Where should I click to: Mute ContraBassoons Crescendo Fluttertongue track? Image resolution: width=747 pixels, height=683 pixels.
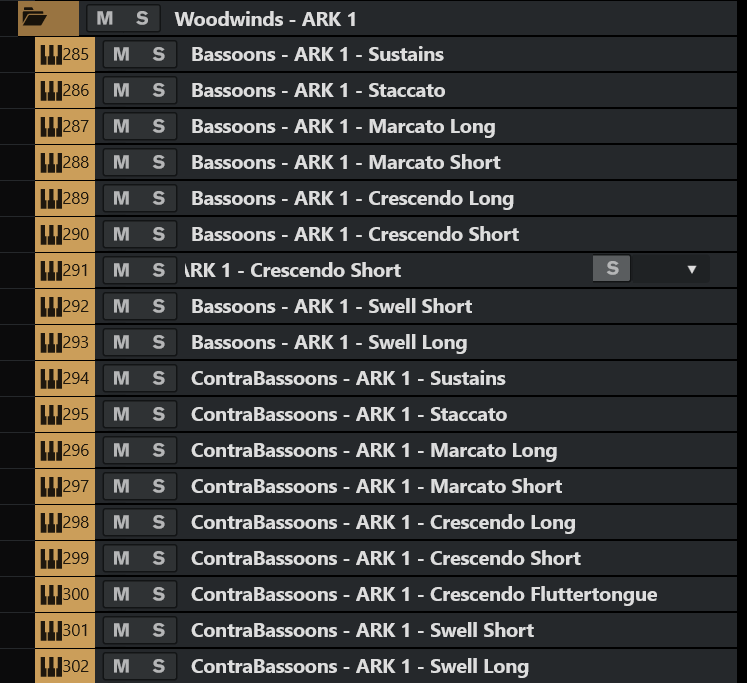coord(121,594)
